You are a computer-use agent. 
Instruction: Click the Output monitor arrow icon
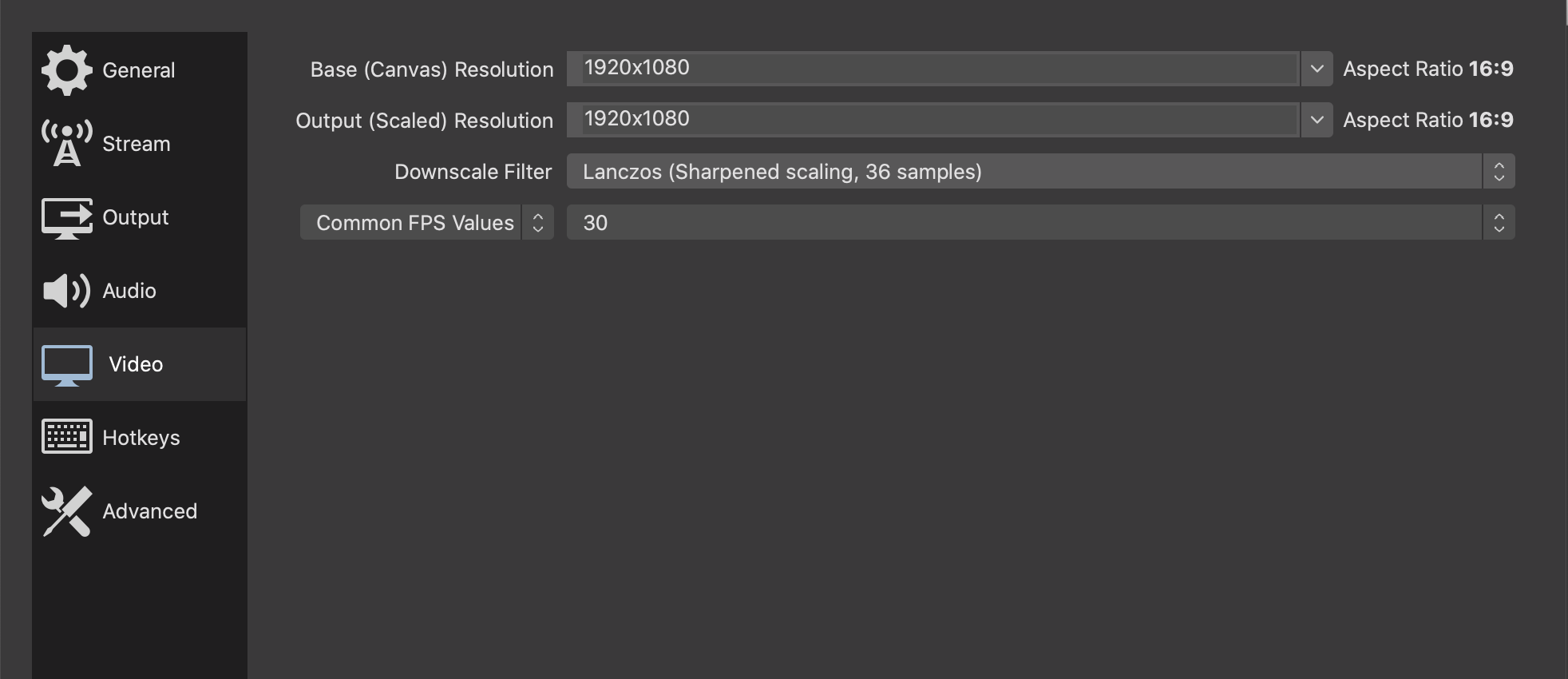pos(67,217)
